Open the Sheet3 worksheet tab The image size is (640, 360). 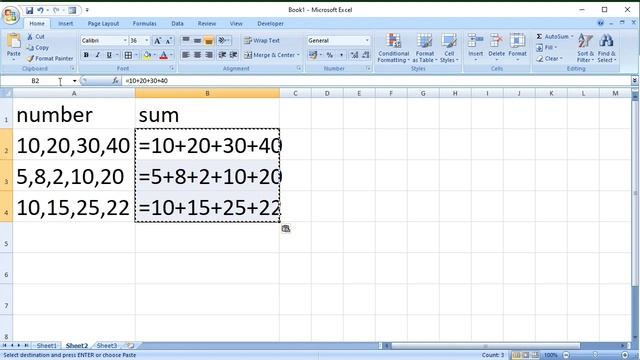pyautogui.click(x=107, y=346)
